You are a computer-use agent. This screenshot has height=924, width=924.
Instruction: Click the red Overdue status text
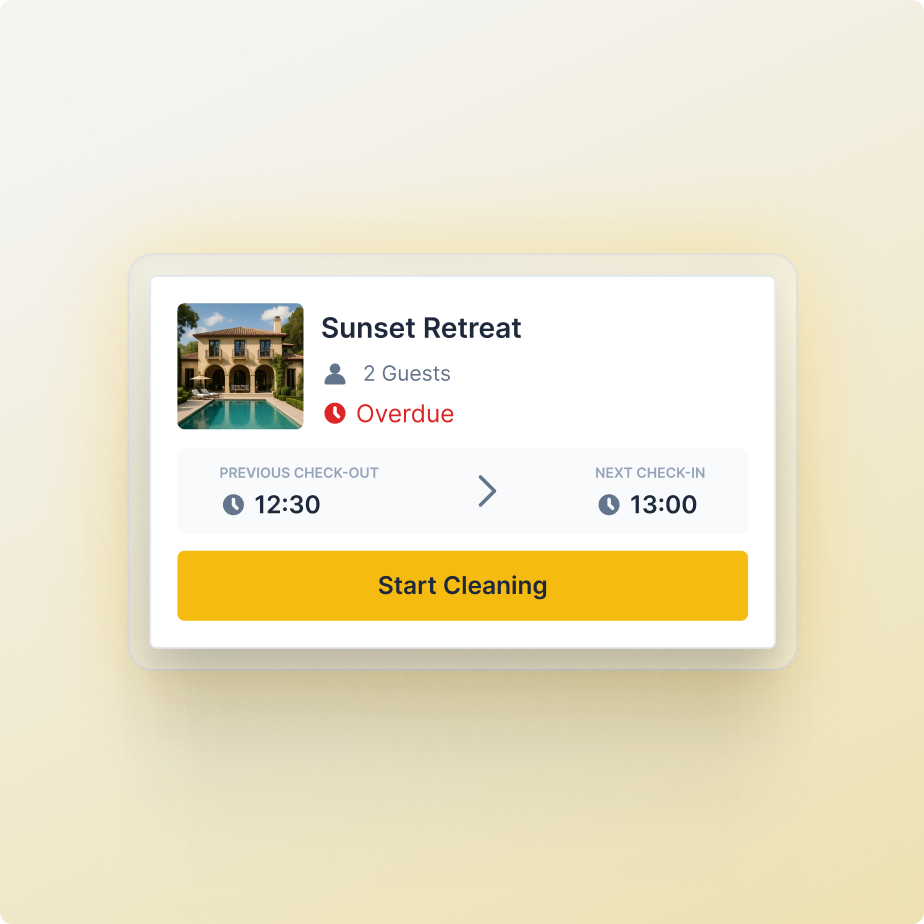pyautogui.click(x=405, y=413)
